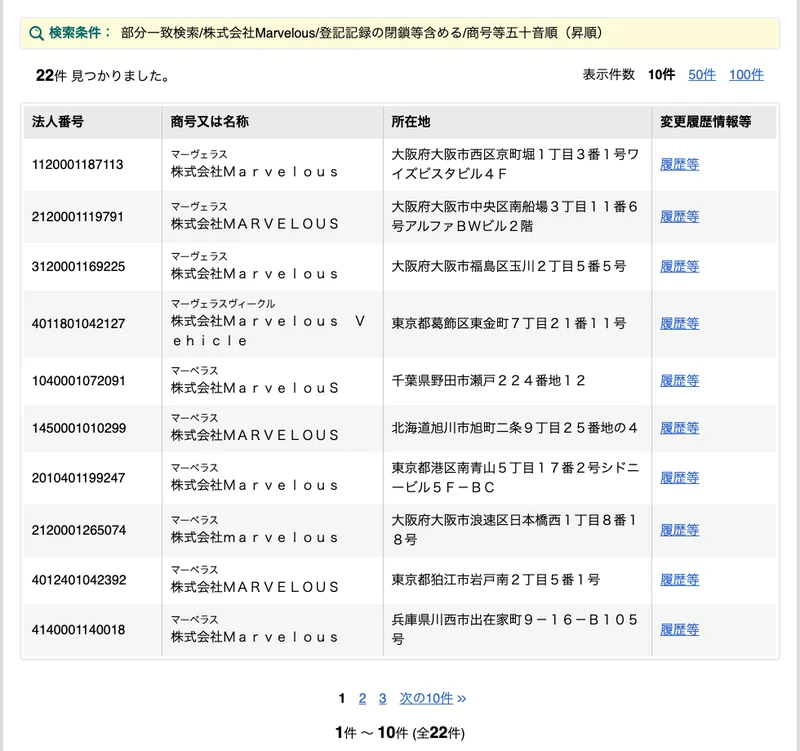
Task: Click the magnifier search condition icon
Action: pyautogui.click(x=36, y=34)
